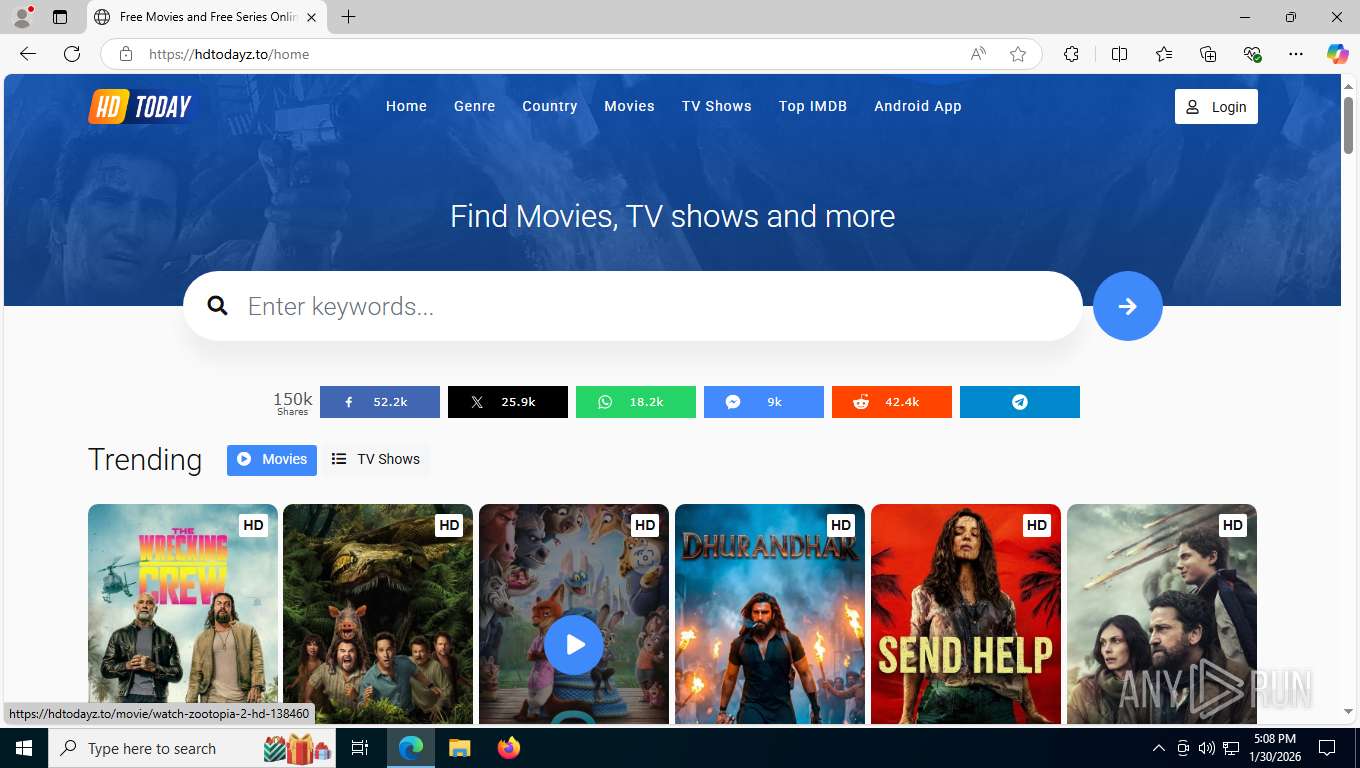Close the Free Movies tab
The height and width of the screenshot is (768, 1360).
311,17
